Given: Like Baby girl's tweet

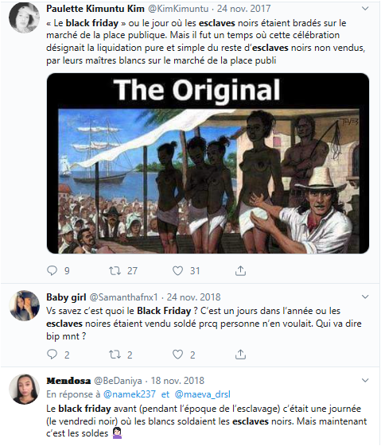Looking at the screenshot, I should pos(177,354).
